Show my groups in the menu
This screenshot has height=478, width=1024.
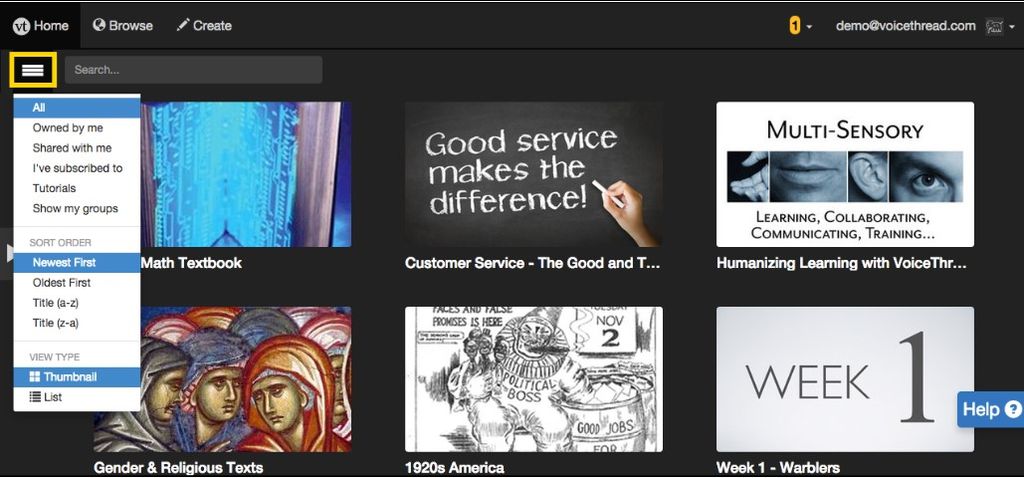[77, 209]
